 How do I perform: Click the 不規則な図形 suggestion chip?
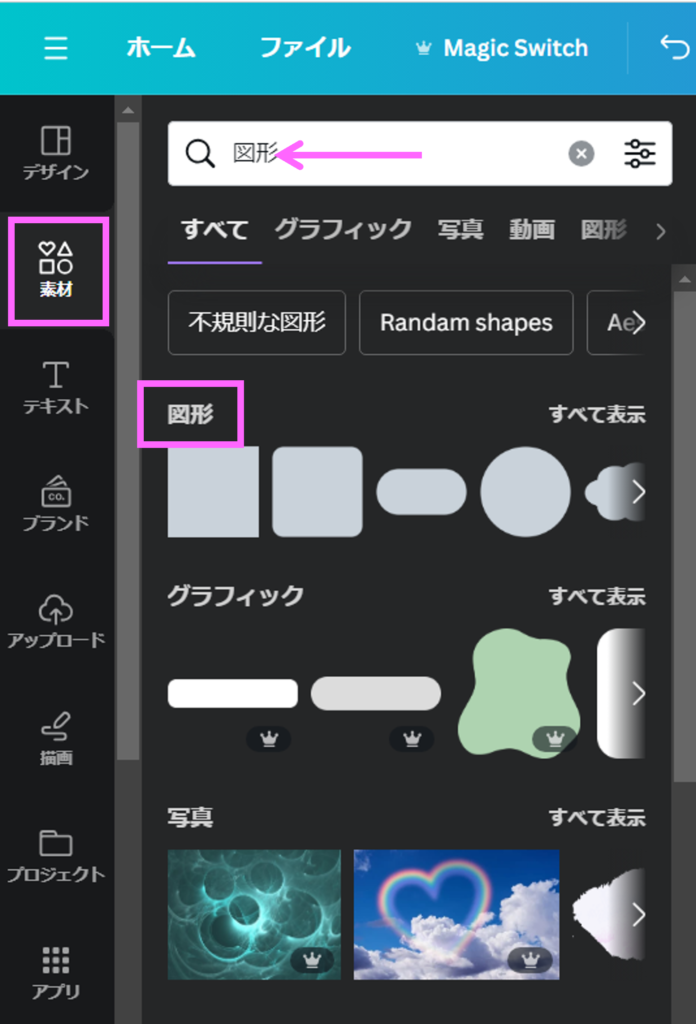point(257,323)
